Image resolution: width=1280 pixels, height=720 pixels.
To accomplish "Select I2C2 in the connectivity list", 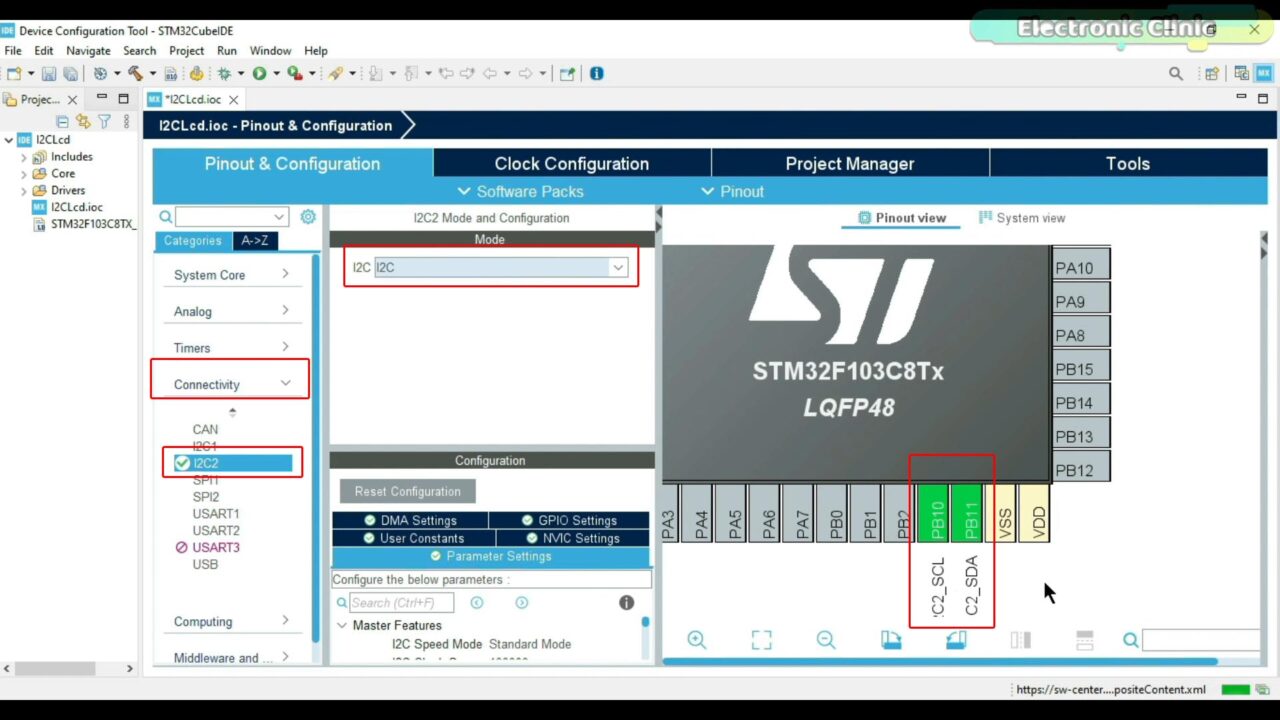I will pyautogui.click(x=233, y=463).
